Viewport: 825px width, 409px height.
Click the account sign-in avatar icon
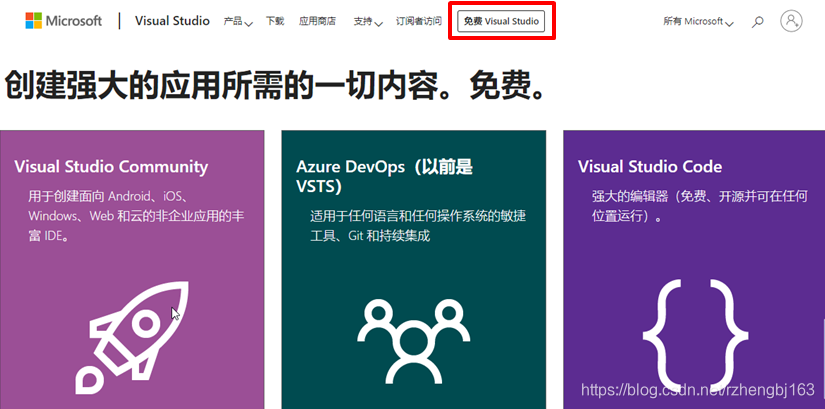791,21
